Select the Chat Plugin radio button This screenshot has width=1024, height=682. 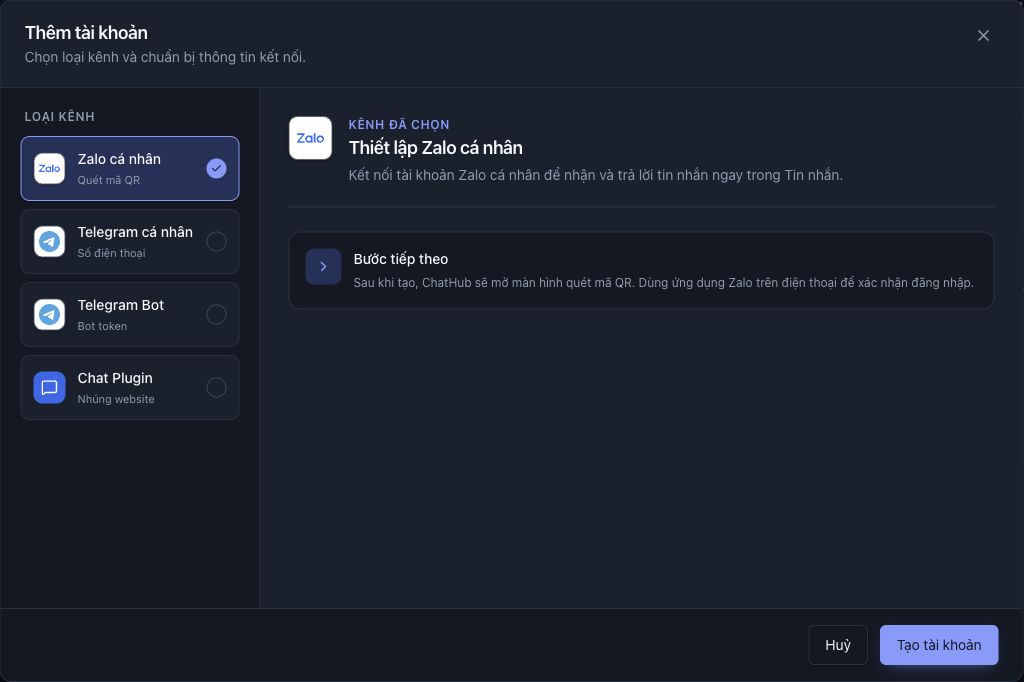point(216,388)
